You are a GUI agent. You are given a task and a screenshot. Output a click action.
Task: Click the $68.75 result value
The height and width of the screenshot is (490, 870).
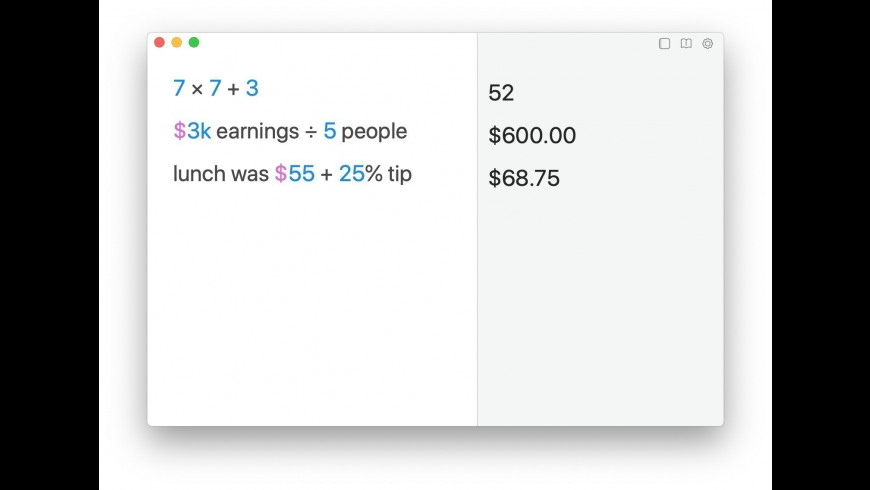click(524, 179)
